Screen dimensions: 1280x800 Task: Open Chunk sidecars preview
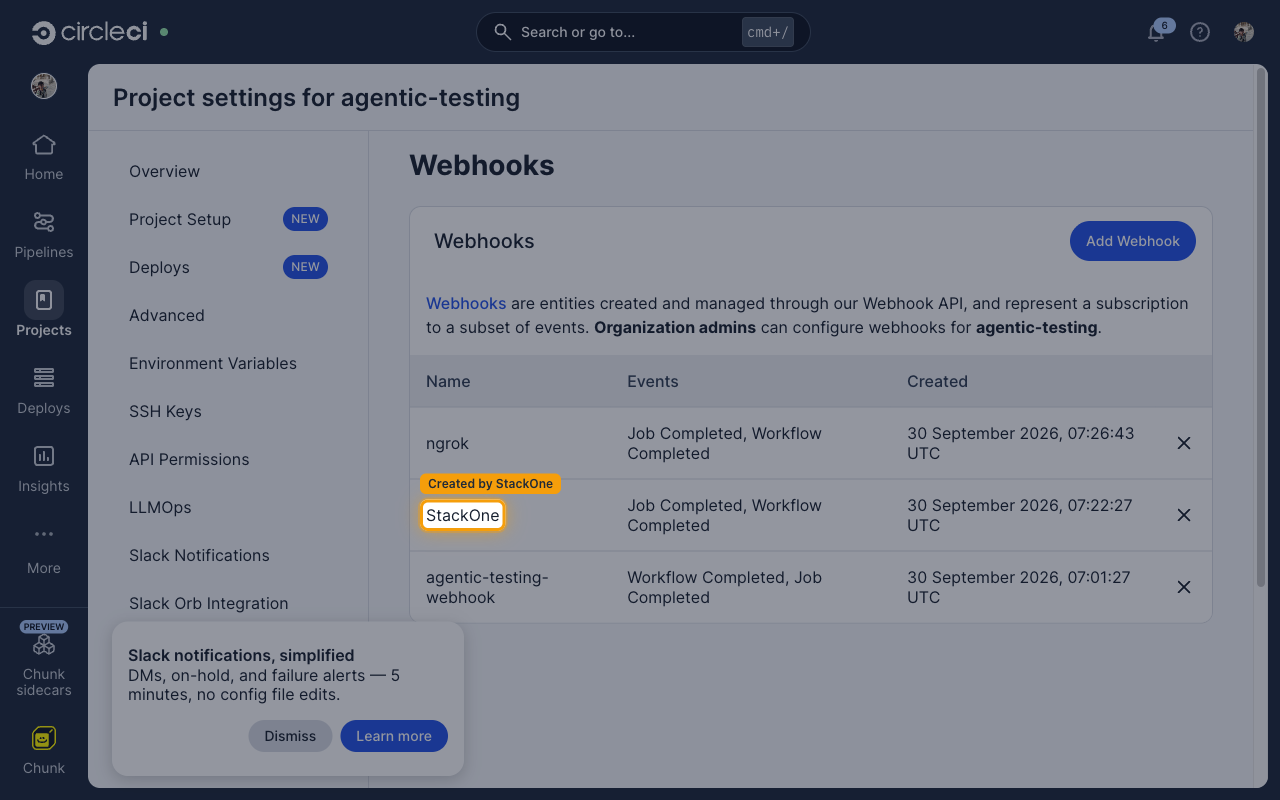click(44, 660)
